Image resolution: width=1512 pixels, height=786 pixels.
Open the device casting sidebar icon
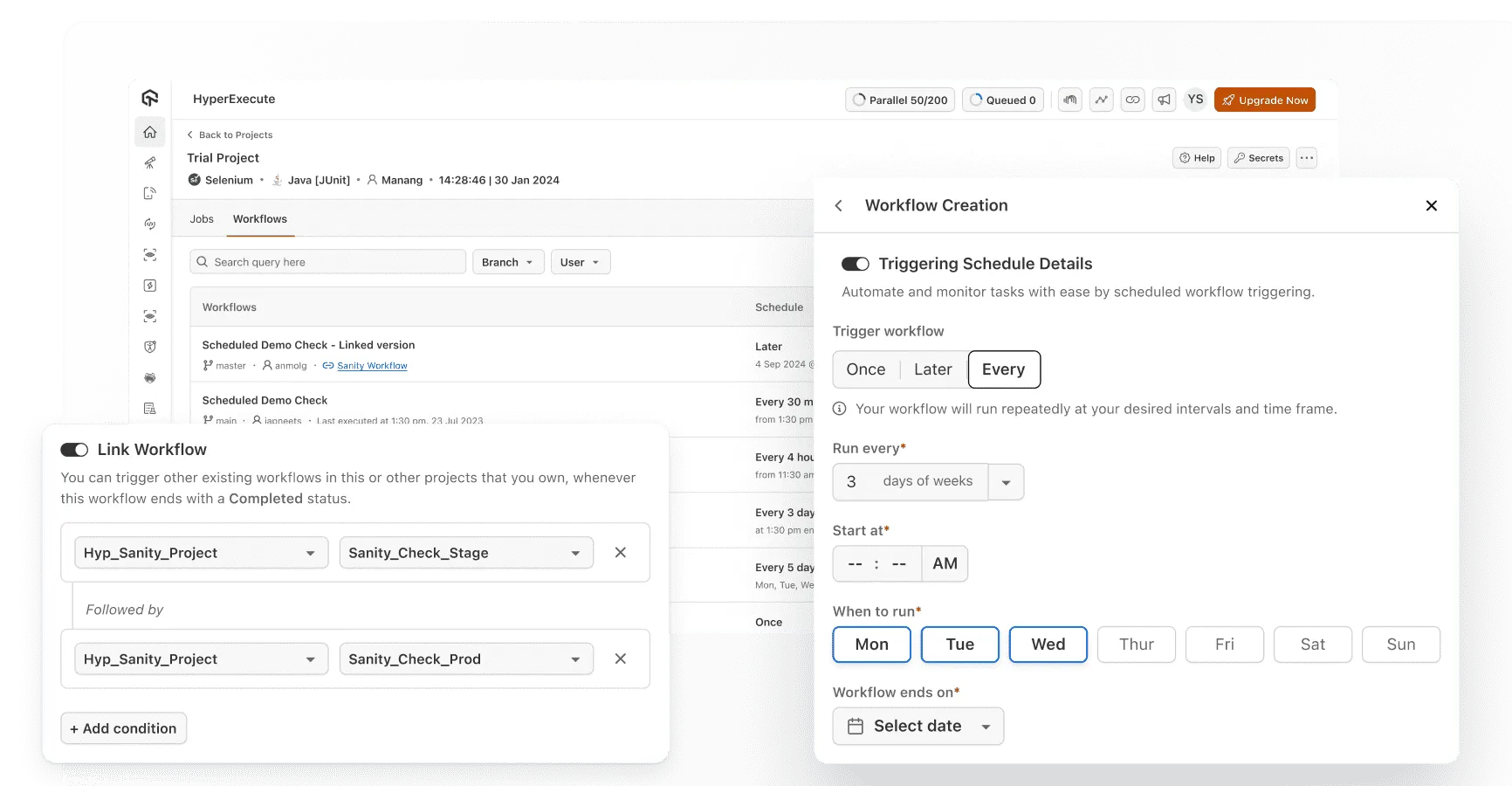(x=150, y=193)
